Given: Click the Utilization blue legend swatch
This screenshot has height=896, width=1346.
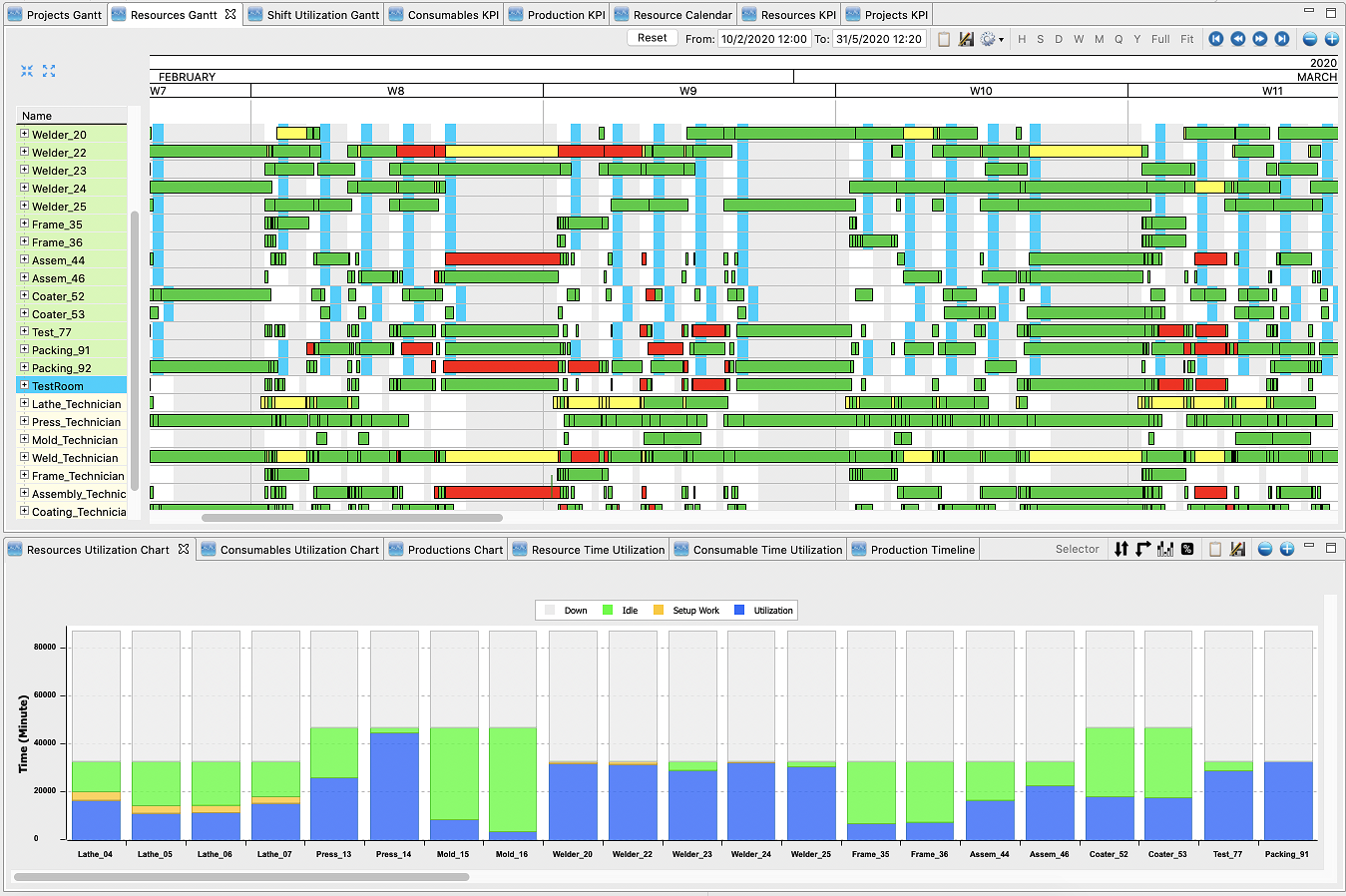Looking at the screenshot, I should 739,610.
